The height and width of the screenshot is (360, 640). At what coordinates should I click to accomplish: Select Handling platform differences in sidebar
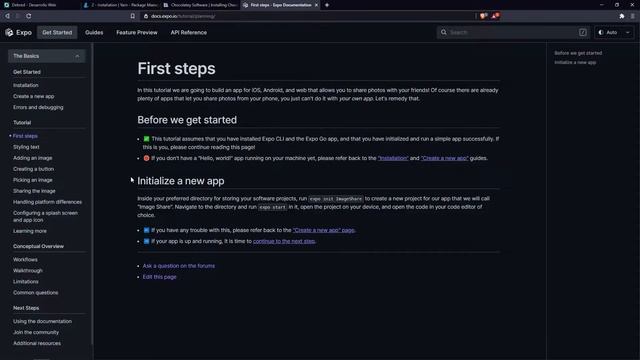[47, 202]
